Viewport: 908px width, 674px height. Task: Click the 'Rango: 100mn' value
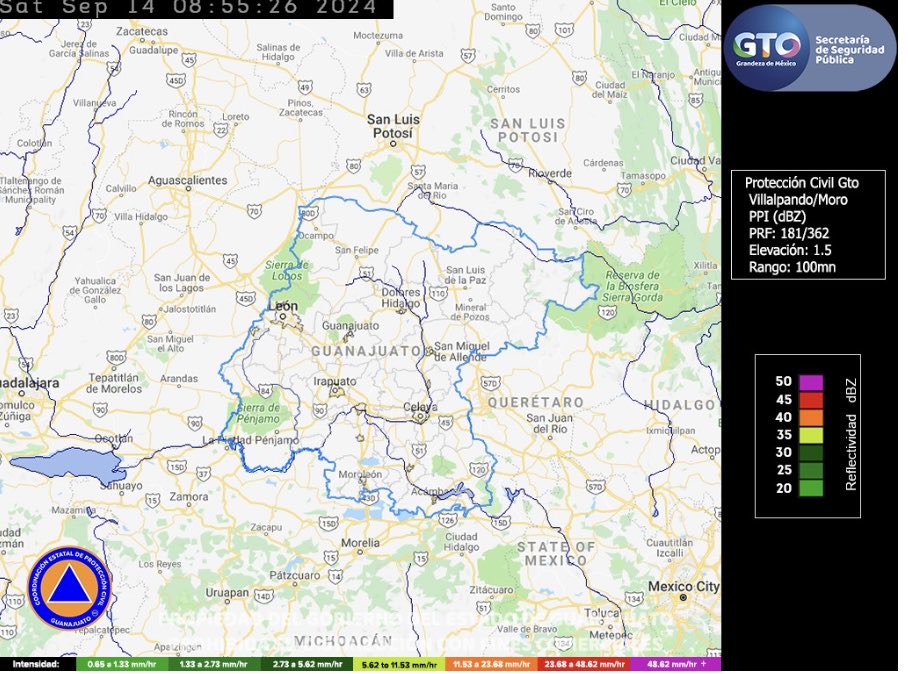pos(792,267)
